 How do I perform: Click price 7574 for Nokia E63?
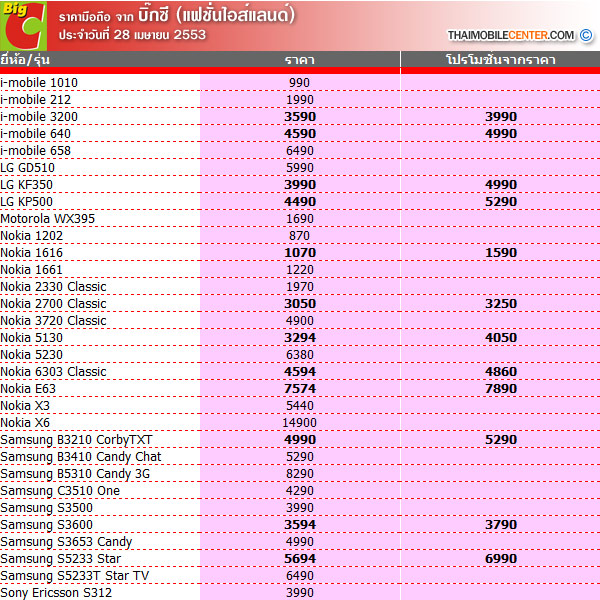click(x=300, y=388)
